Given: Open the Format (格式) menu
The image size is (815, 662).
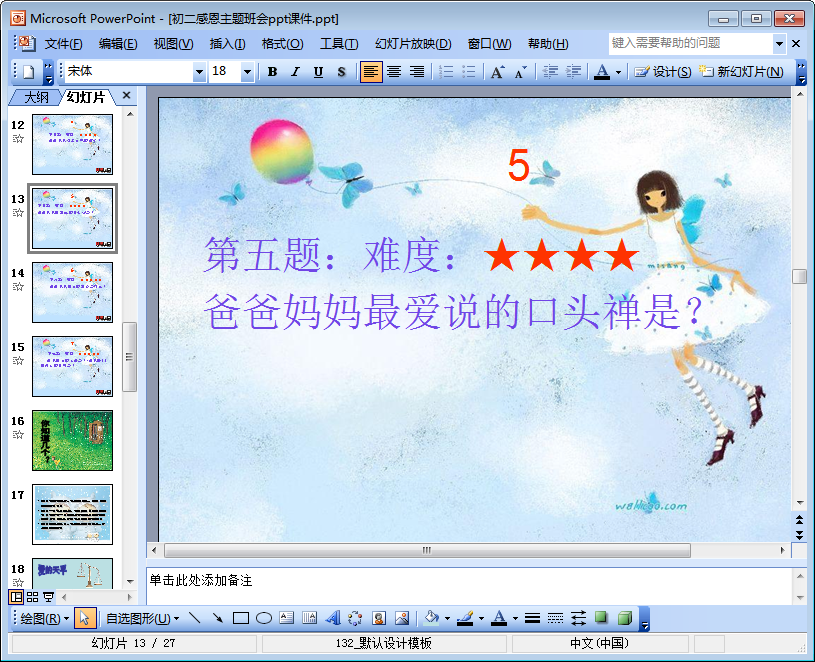Looking at the screenshot, I should [x=282, y=44].
